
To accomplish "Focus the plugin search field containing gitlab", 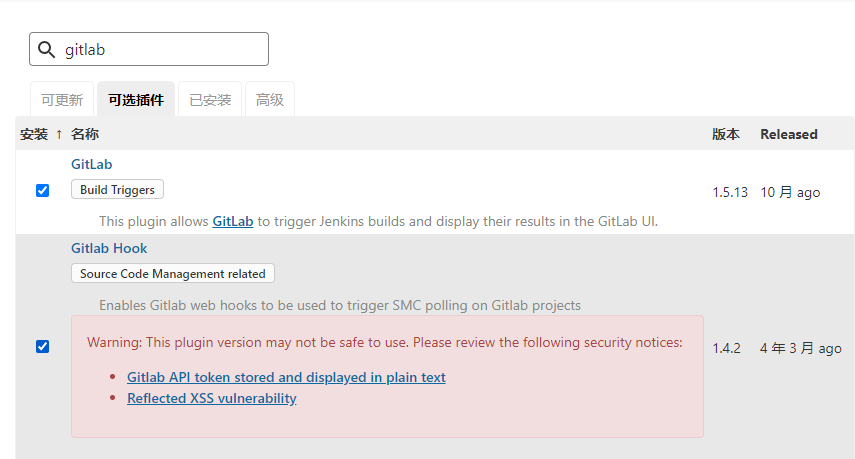I will (x=160, y=49).
